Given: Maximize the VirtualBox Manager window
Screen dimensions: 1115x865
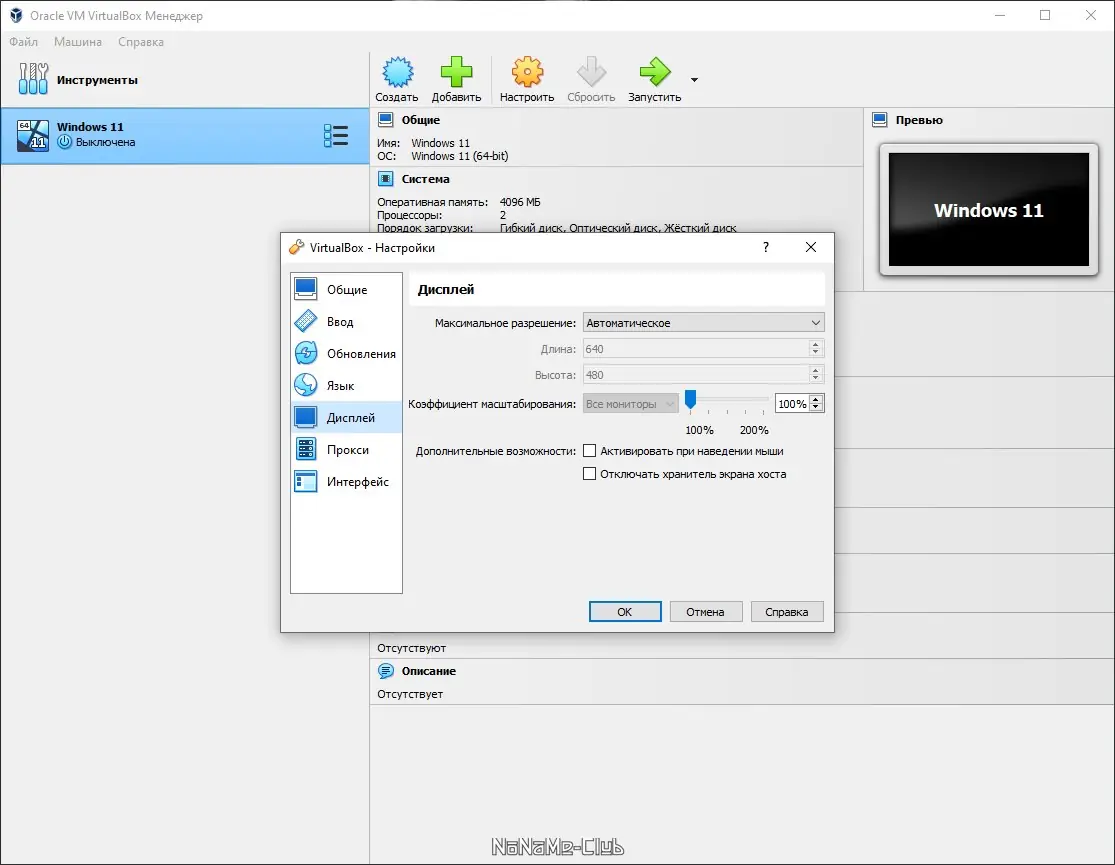Looking at the screenshot, I should [x=1045, y=15].
